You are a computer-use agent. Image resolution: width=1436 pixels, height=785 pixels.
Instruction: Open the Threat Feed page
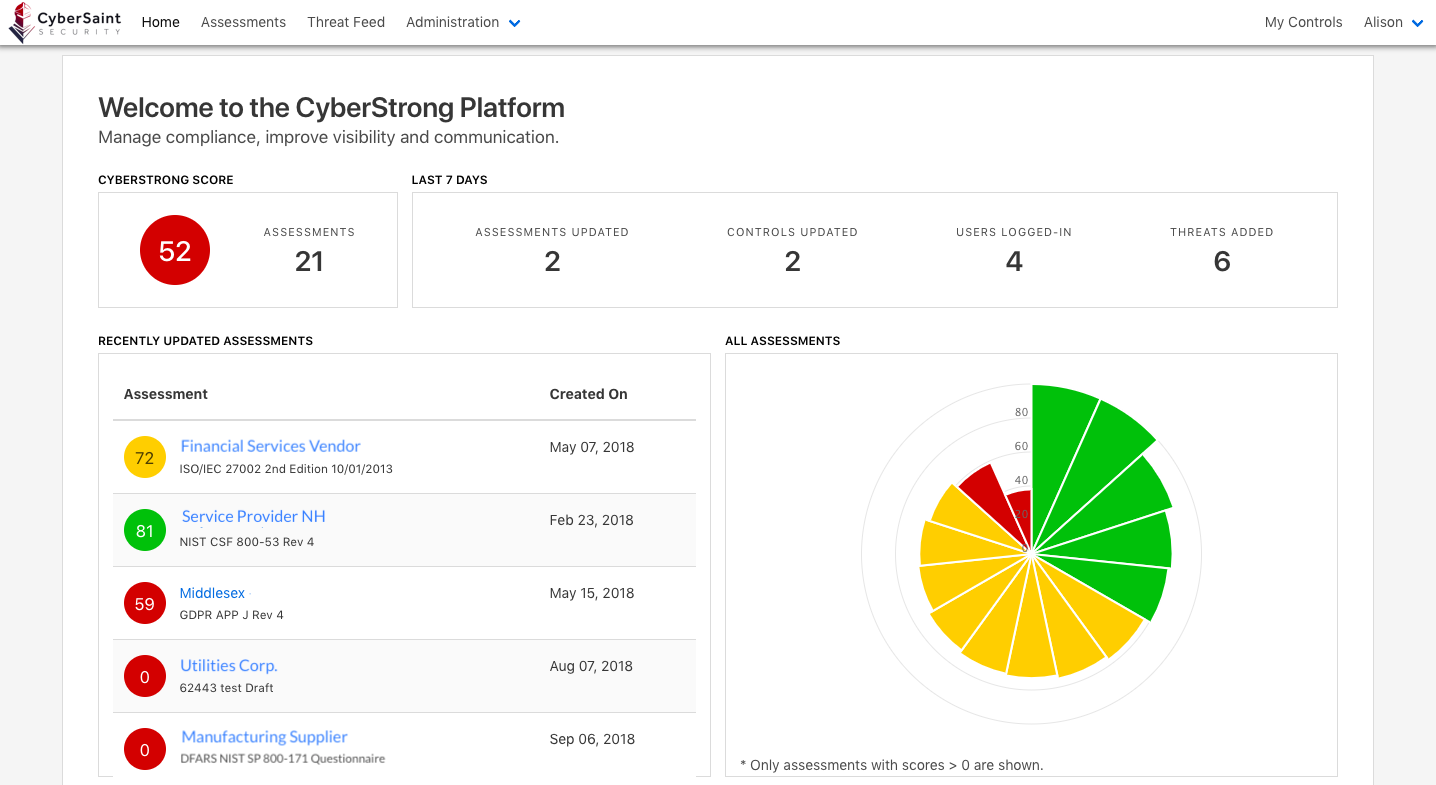(x=346, y=22)
